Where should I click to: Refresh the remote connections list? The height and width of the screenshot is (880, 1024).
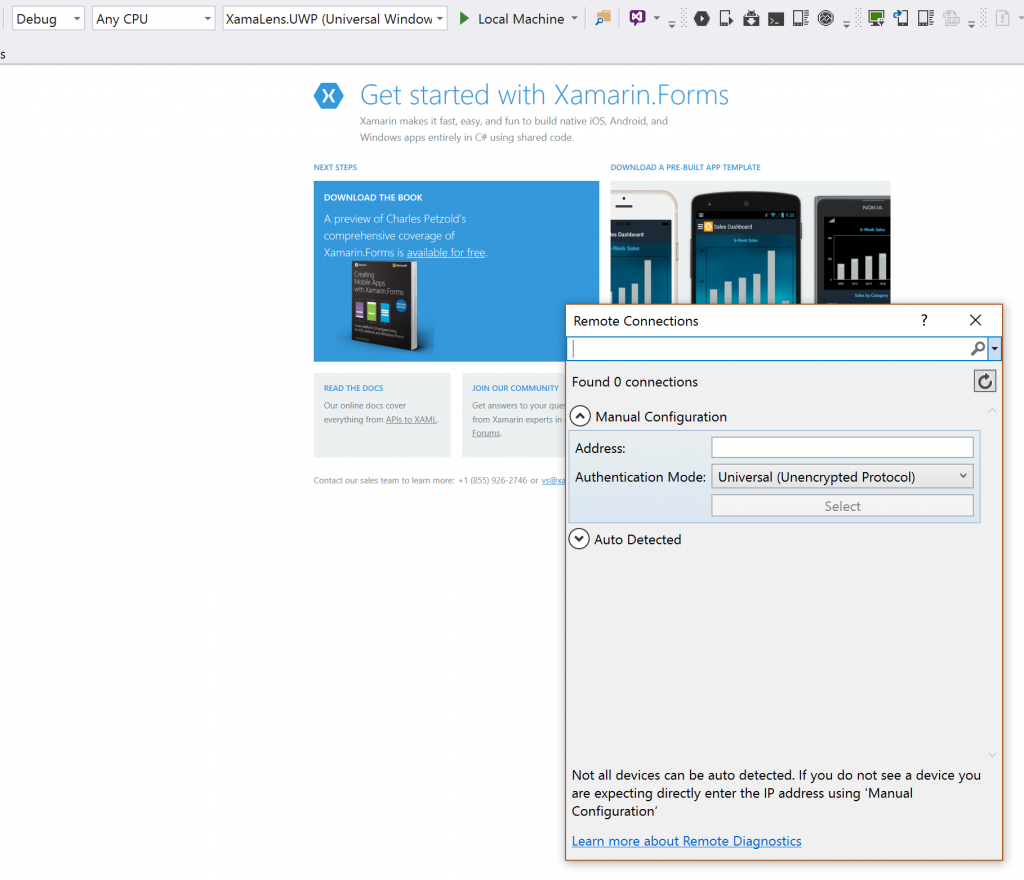point(985,381)
